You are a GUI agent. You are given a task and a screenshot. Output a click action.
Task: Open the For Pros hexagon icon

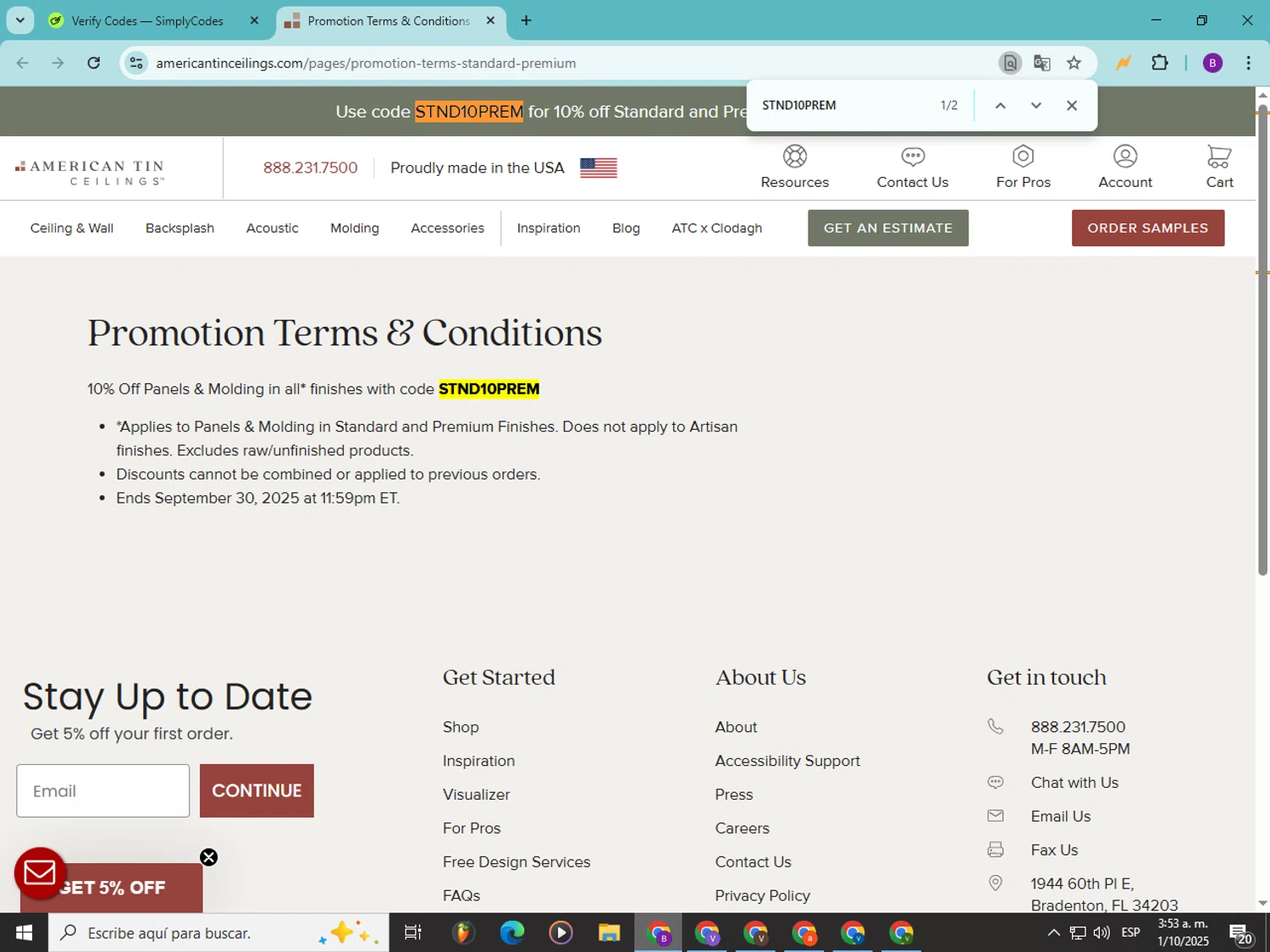1023,157
